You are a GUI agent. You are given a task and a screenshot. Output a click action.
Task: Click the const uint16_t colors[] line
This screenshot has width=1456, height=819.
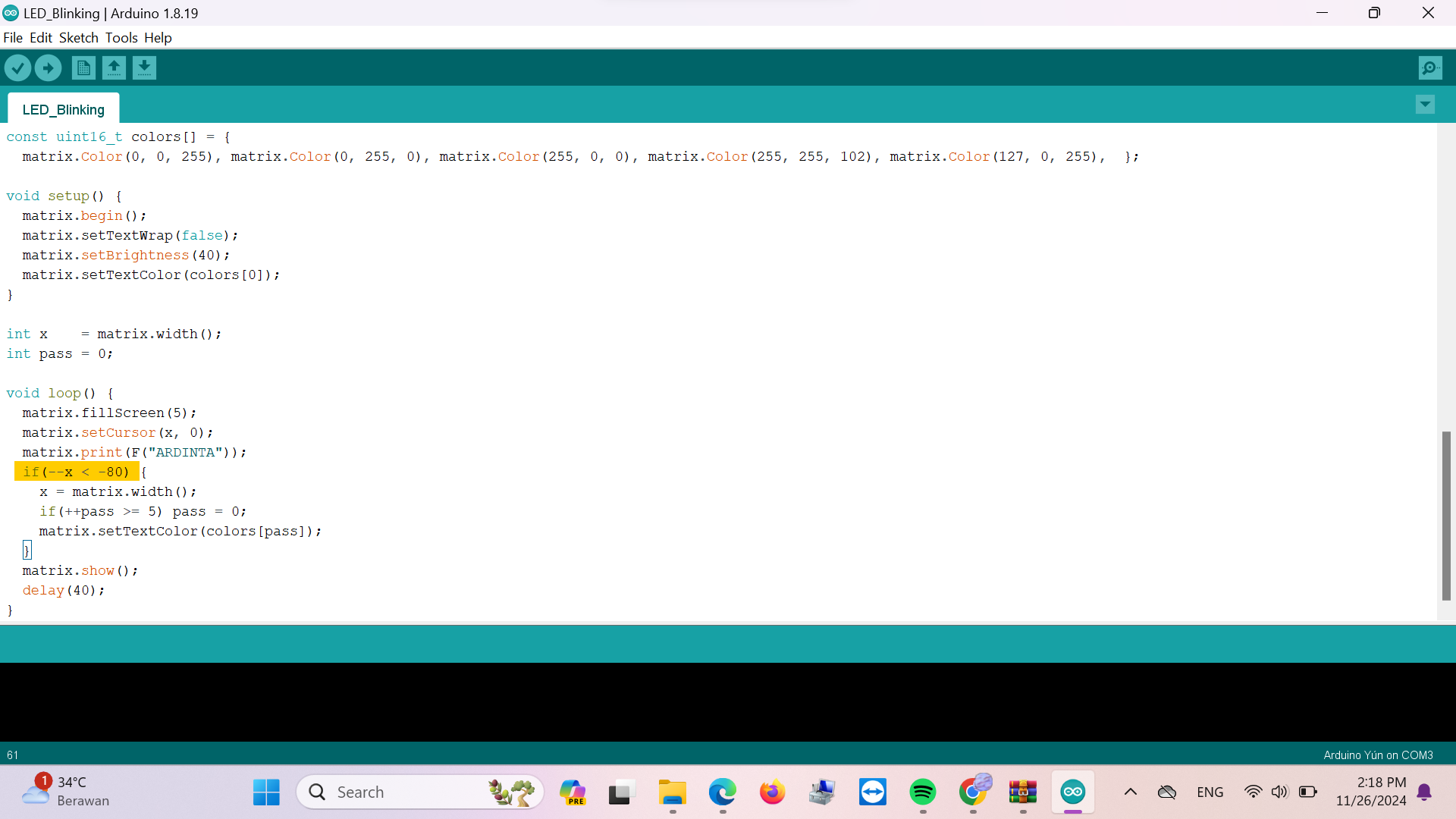(118, 136)
